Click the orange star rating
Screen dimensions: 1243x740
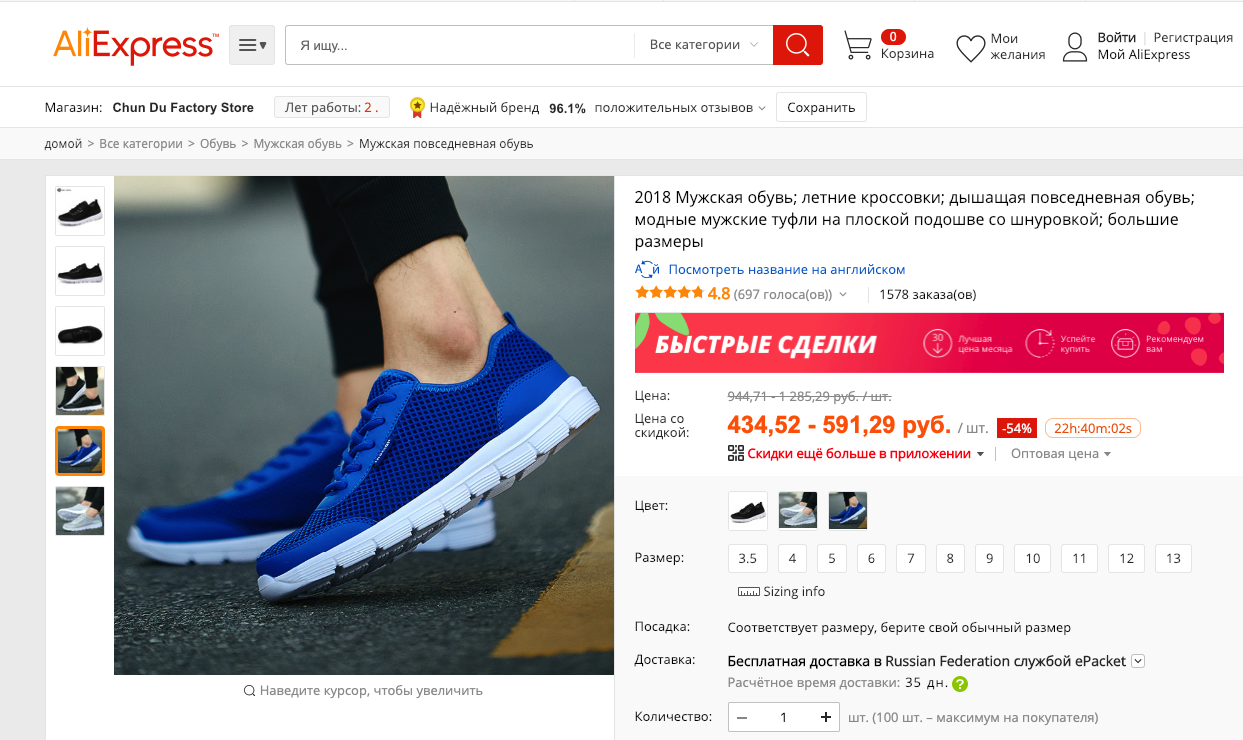(x=669, y=294)
